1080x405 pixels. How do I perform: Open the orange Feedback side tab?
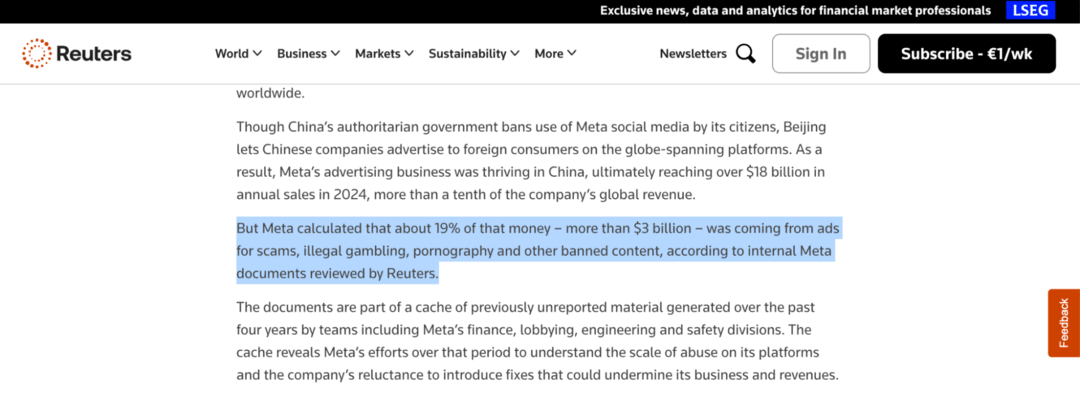point(1064,323)
